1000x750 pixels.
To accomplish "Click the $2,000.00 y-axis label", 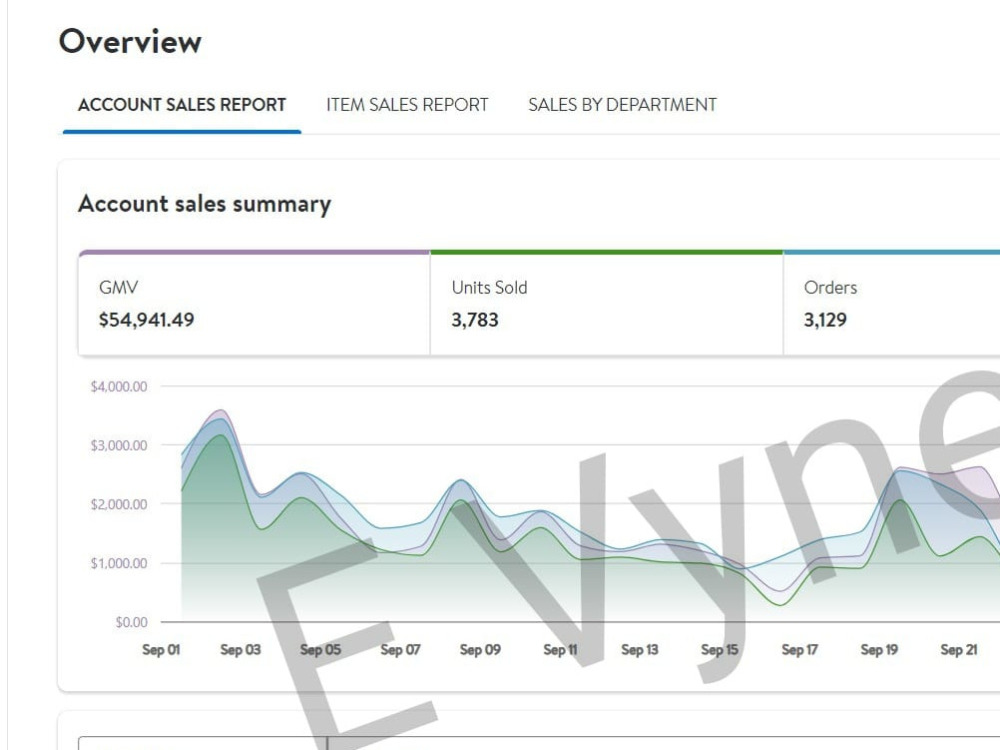I will coord(119,504).
